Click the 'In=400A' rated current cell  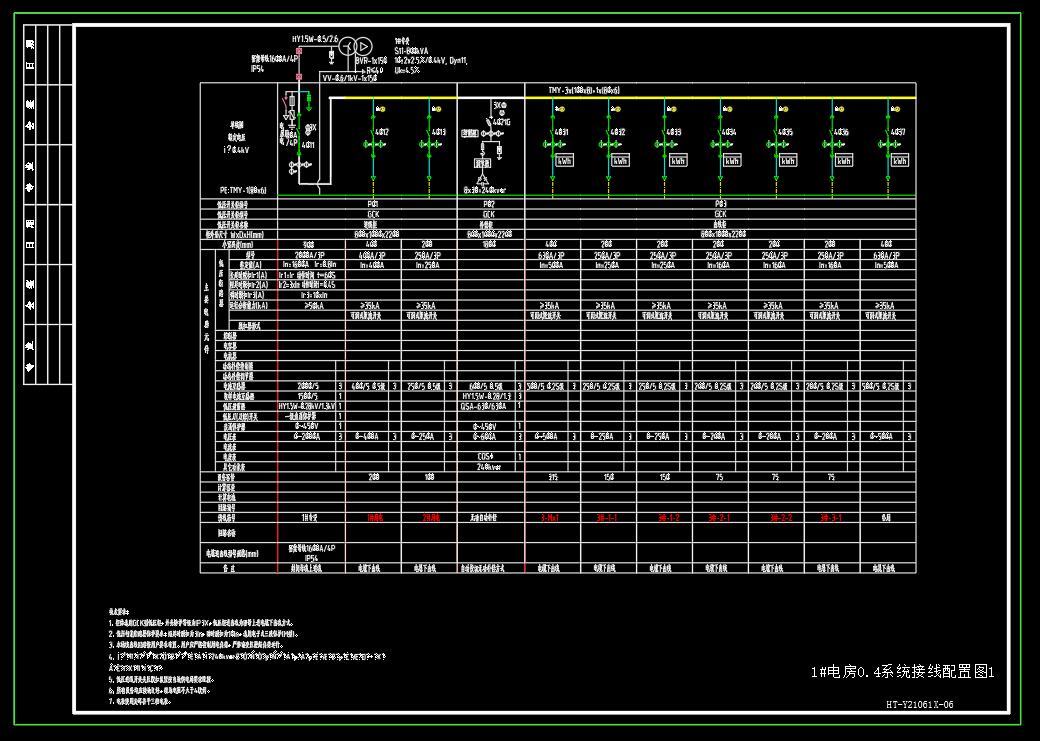click(373, 265)
